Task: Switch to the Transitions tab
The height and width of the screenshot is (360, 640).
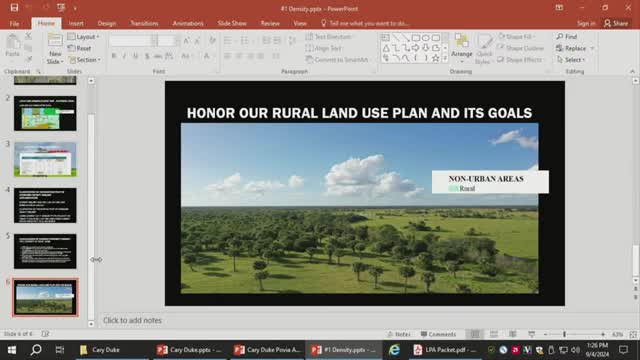Action: click(x=144, y=23)
